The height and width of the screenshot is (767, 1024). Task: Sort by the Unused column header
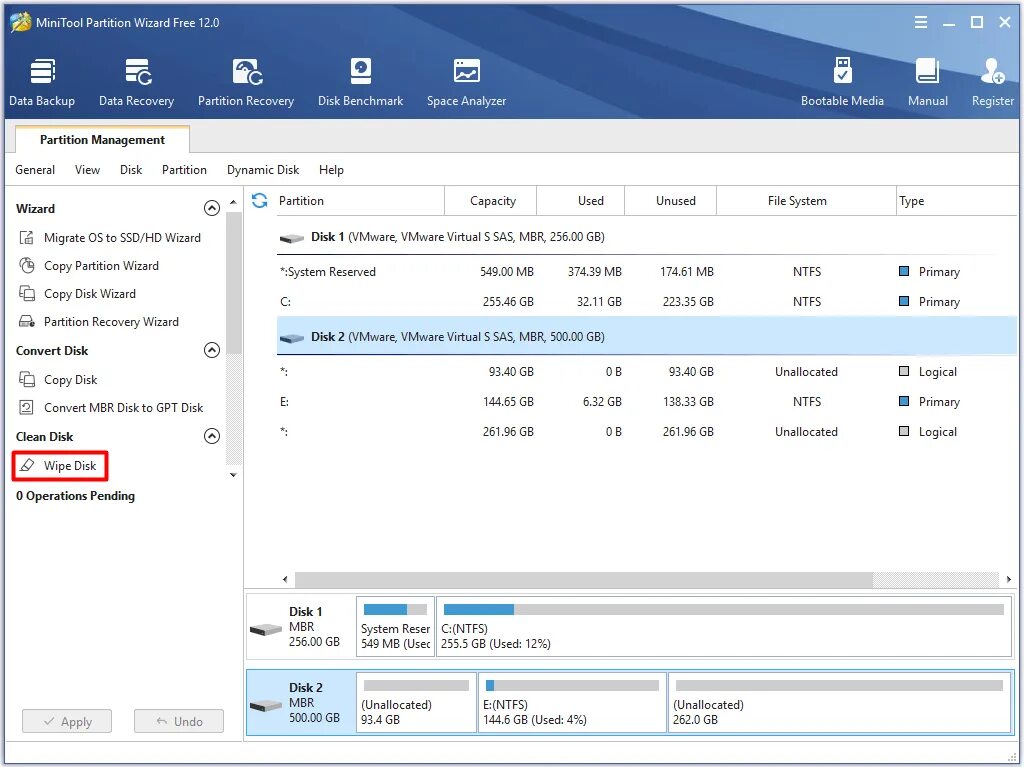tap(671, 201)
